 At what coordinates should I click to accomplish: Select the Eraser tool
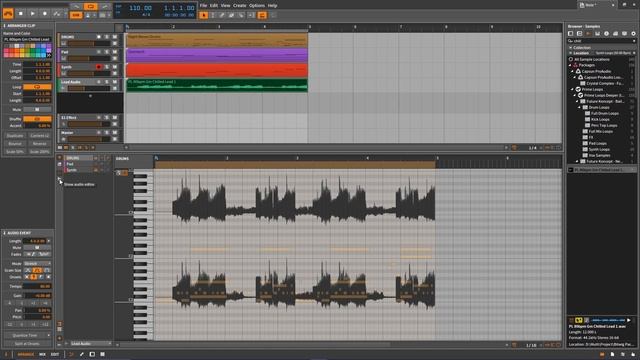coord(231,15)
